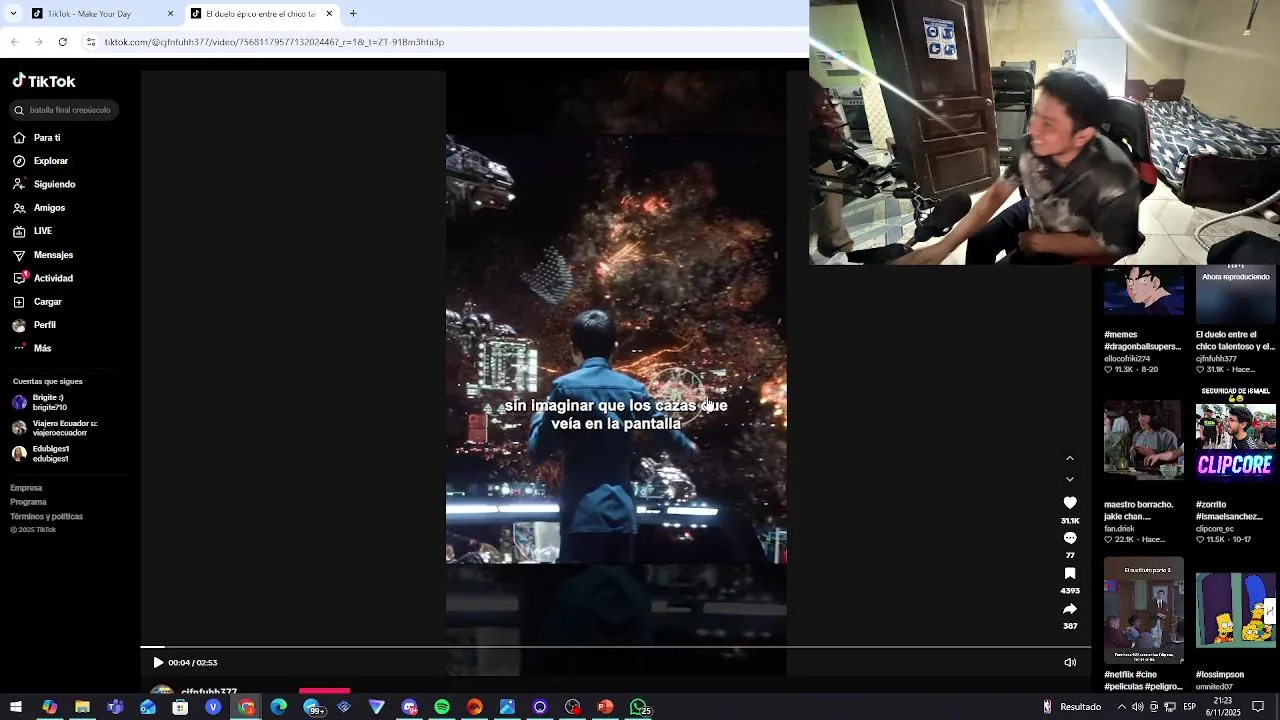Viewport: 1280px width, 720px height.
Task: Click the search field reading batalla final crepúsculo
Action: coord(64,110)
